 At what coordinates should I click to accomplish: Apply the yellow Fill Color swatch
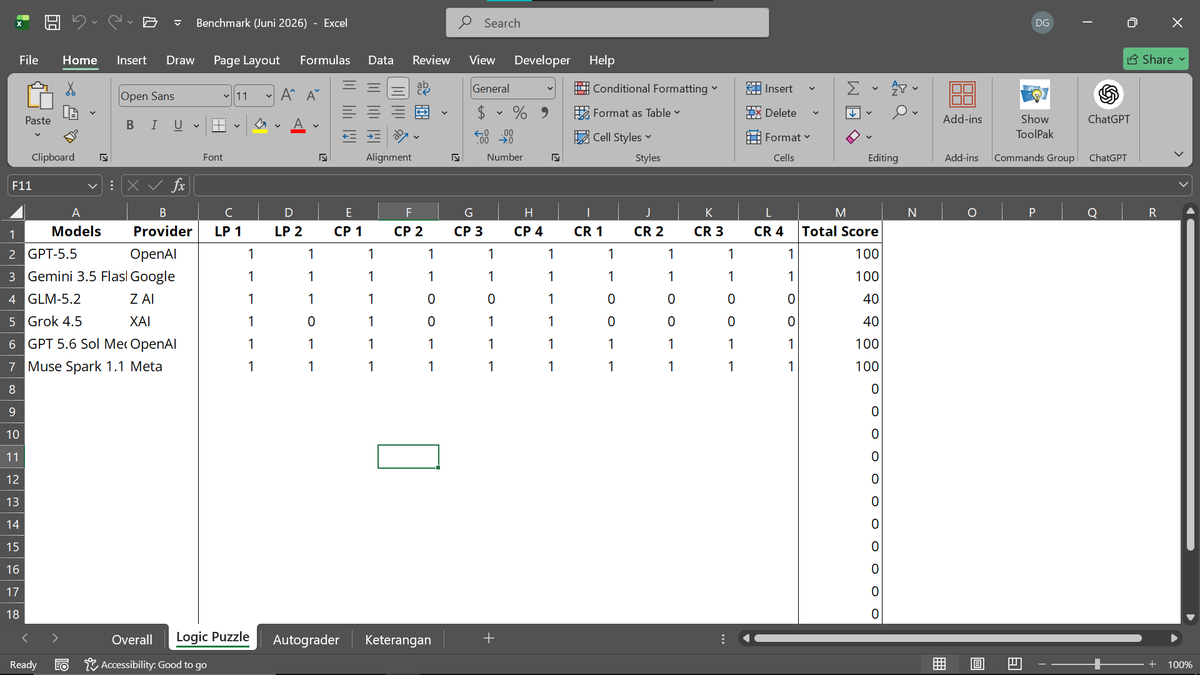point(259,126)
